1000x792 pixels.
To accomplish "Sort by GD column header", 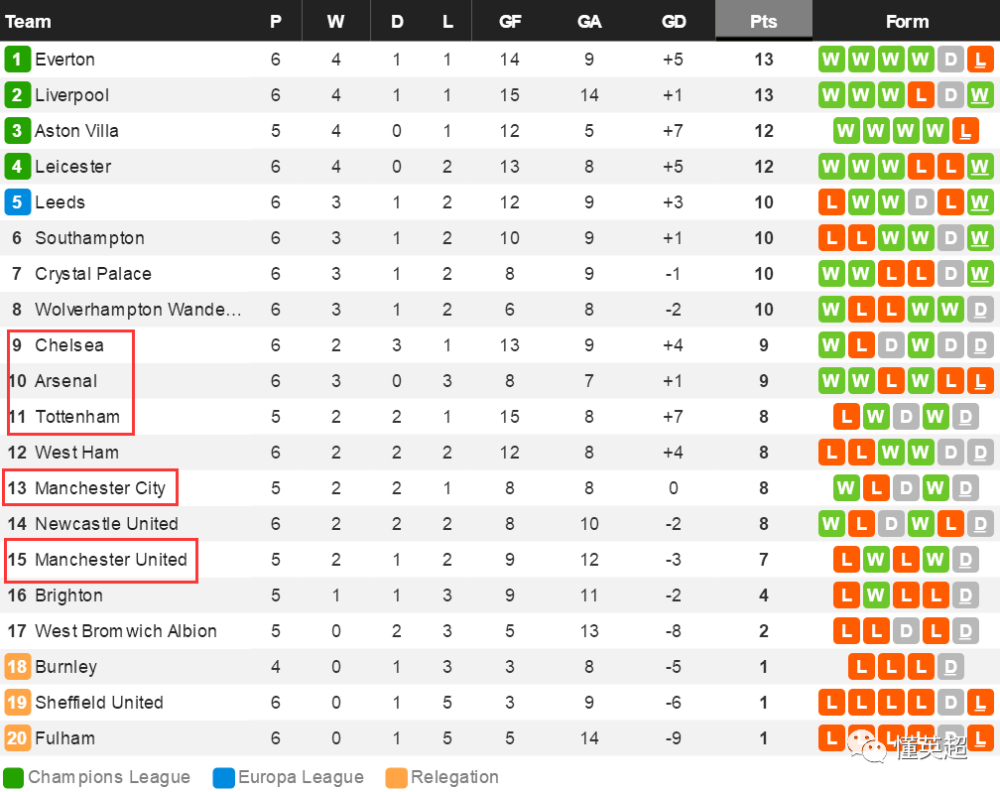I will [673, 21].
